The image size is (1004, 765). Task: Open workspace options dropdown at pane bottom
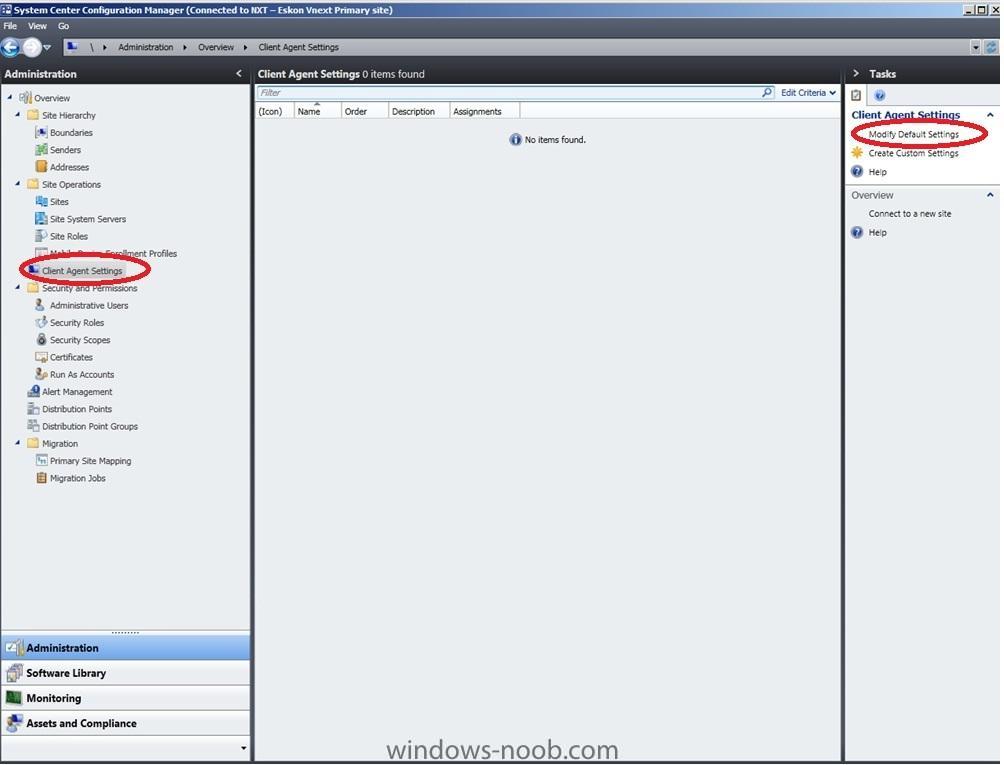(x=243, y=748)
